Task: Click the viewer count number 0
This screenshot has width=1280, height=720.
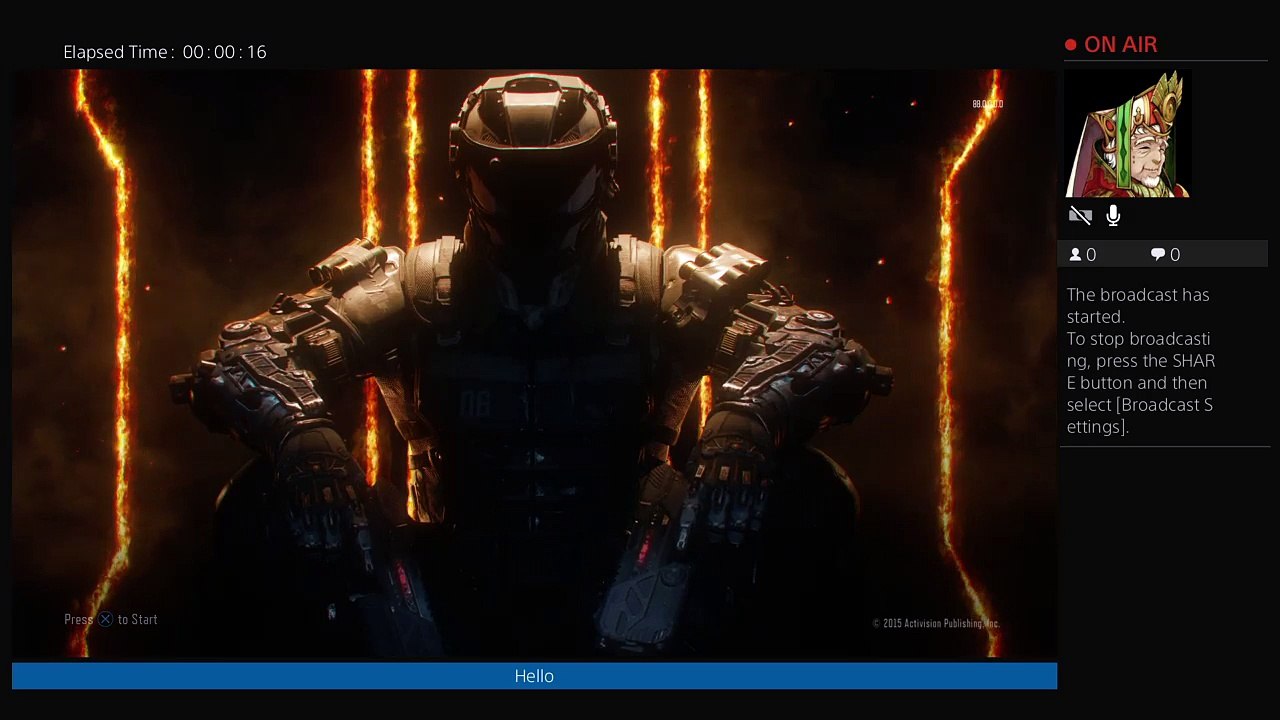Action: click(x=1091, y=255)
